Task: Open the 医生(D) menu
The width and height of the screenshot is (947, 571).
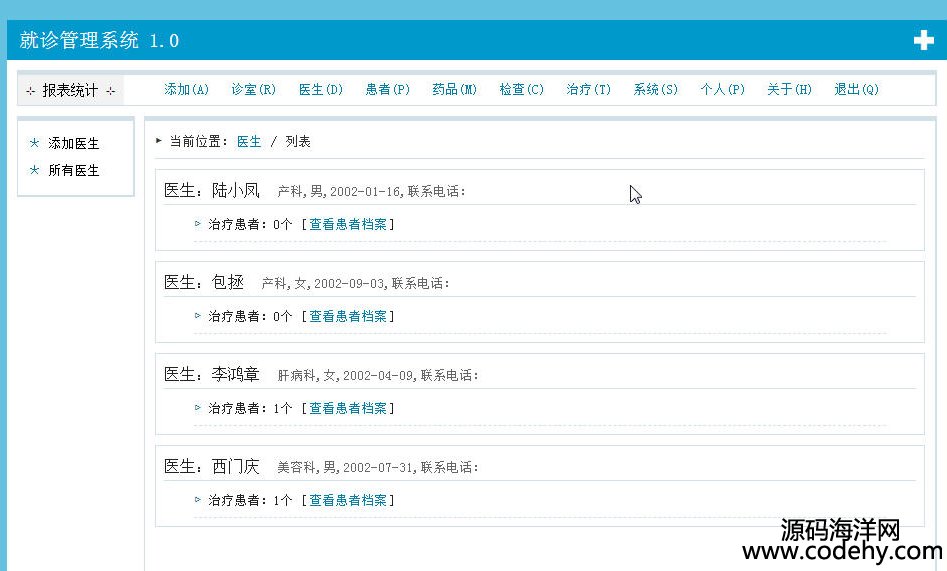Action: coord(321,89)
